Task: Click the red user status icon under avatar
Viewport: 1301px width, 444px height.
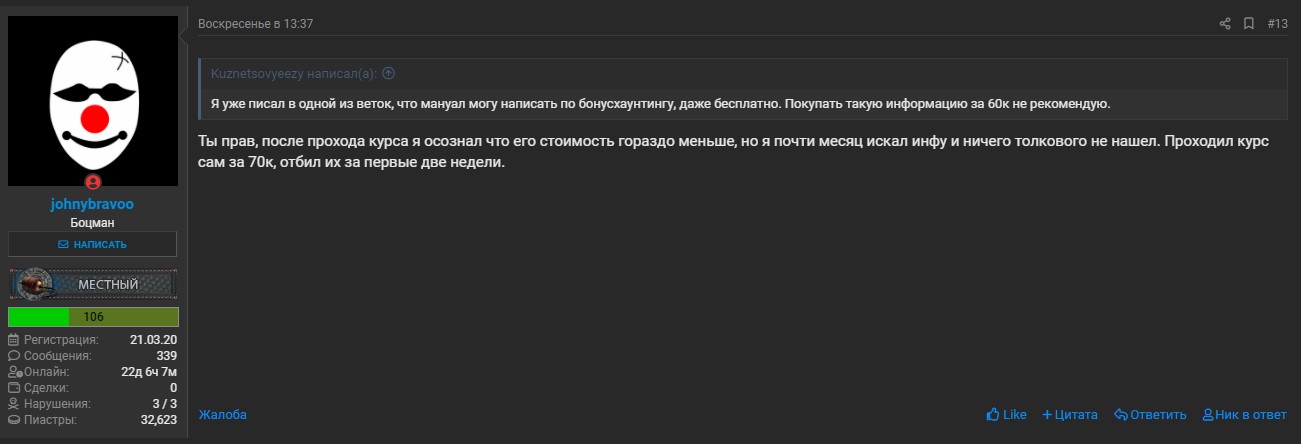Action: (x=93, y=182)
